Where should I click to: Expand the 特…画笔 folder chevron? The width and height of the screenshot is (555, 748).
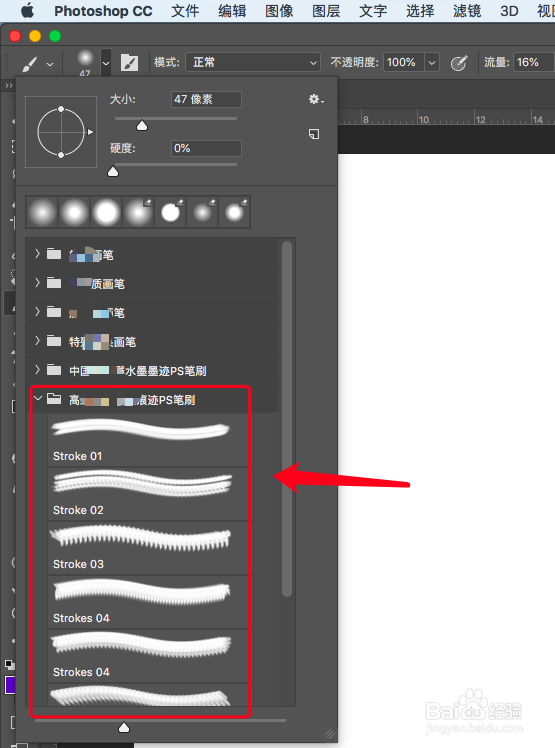[x=37, y=341]
